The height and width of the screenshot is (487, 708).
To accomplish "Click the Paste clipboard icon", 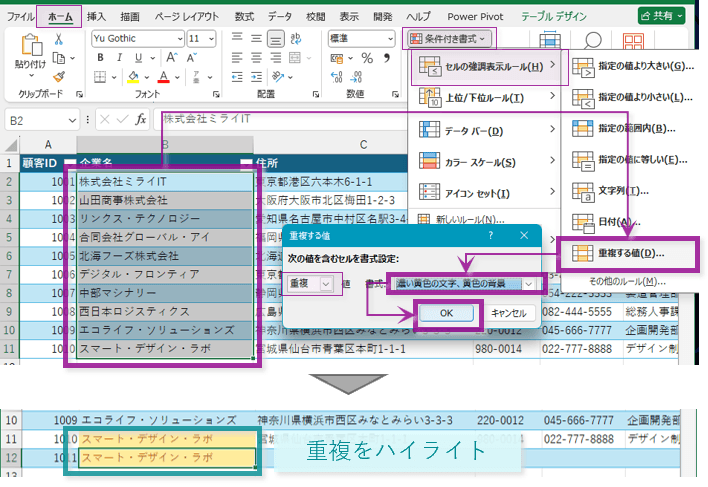I will click(31, 46).
